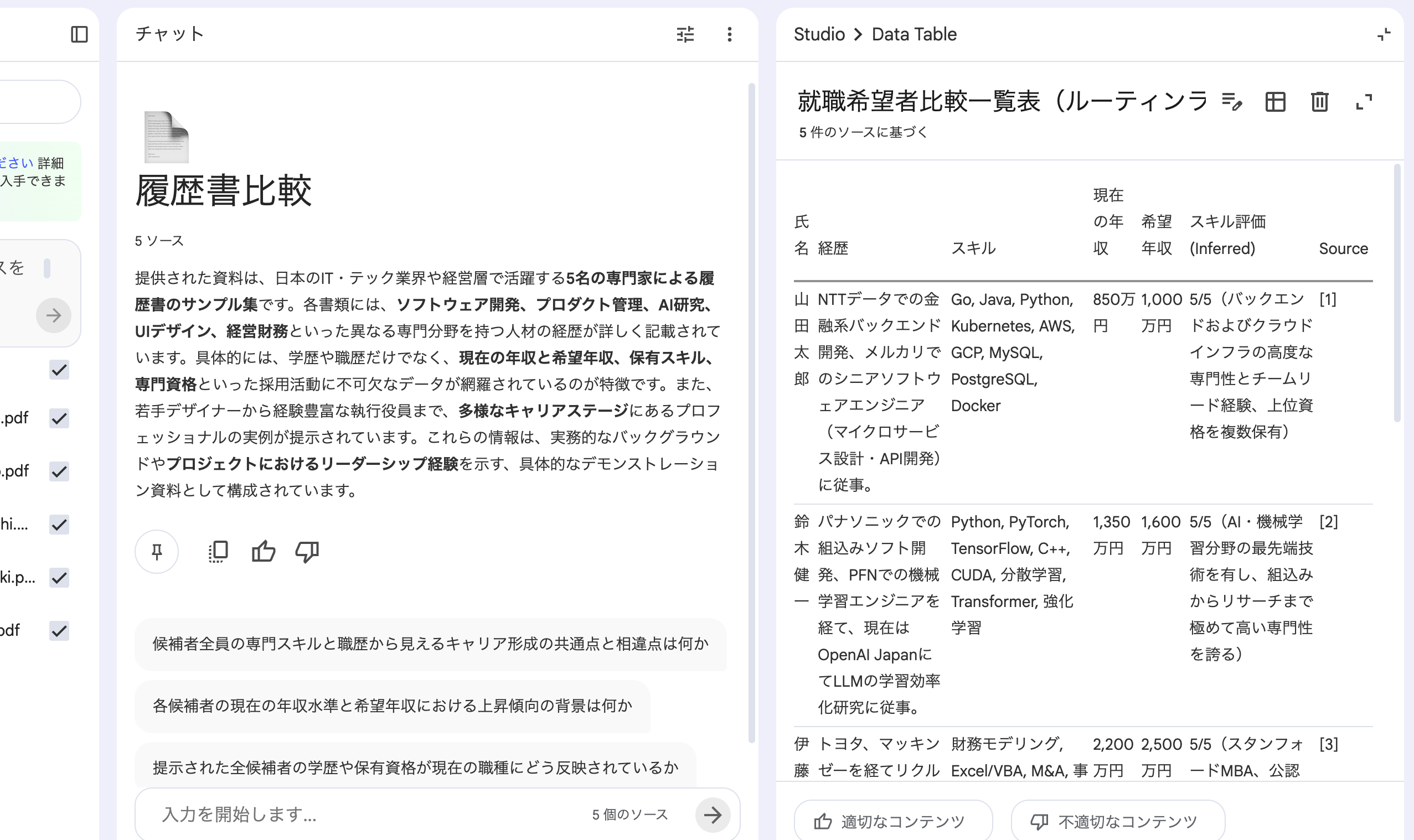Viewport: 1414px width, 840px height.
Task: Click 適切なコンテンツ feedback button
Action: pos(892,821)
